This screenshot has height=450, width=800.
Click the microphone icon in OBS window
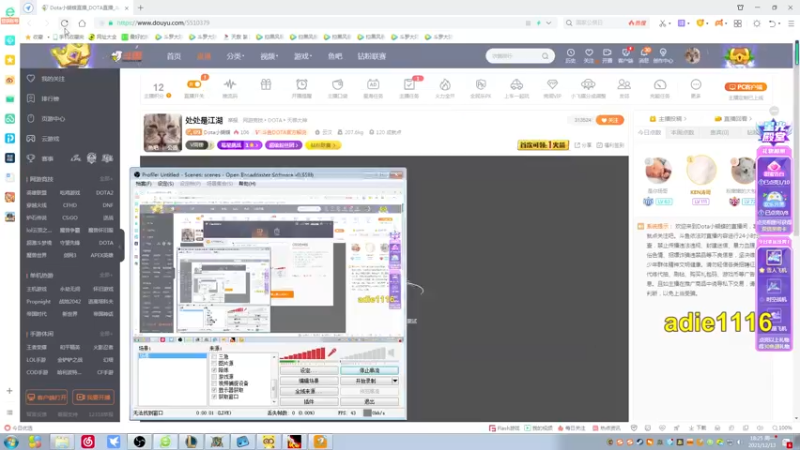332,352
